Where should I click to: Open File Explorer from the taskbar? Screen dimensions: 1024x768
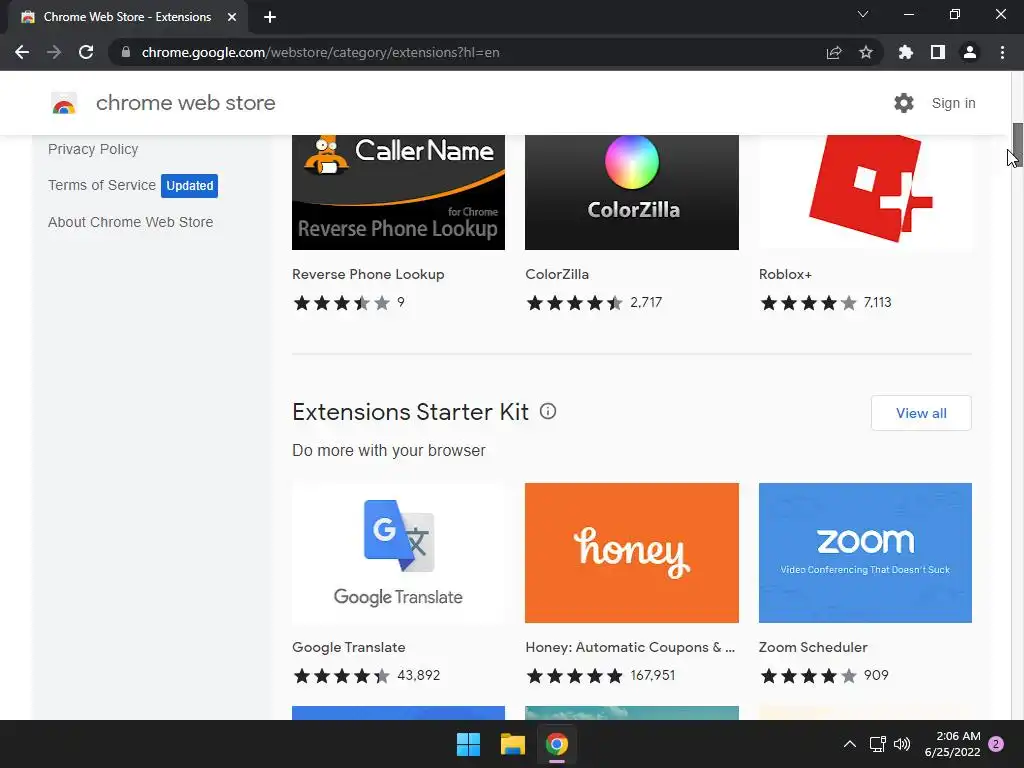click(x=513, y=744)
